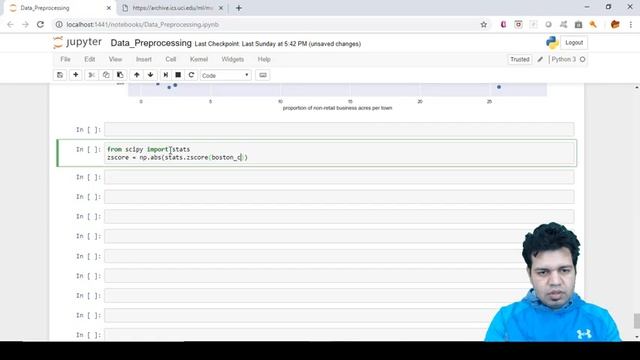This screenshot has height=360, width=640.
Task: Open the Kernel menu
Action: click(199, 59)
